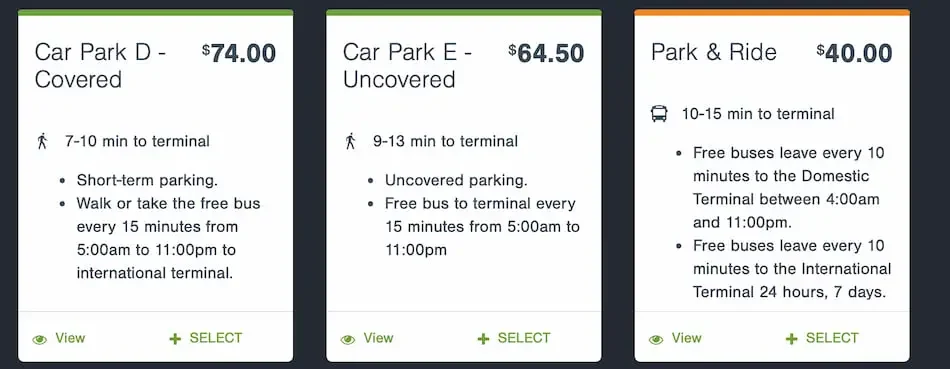The image size is (950, 369).
Task: View details of Park & Ride
Action: coord(676,338)
